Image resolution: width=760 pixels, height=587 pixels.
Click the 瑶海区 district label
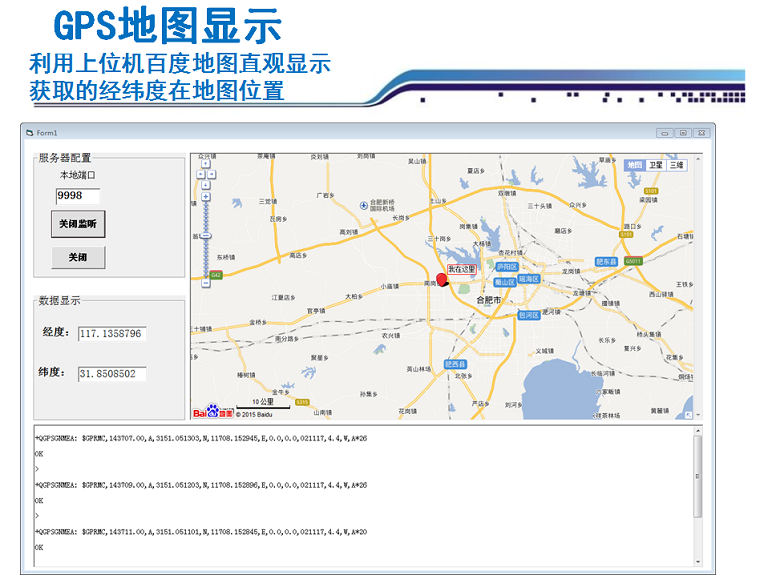click(529, 279)
